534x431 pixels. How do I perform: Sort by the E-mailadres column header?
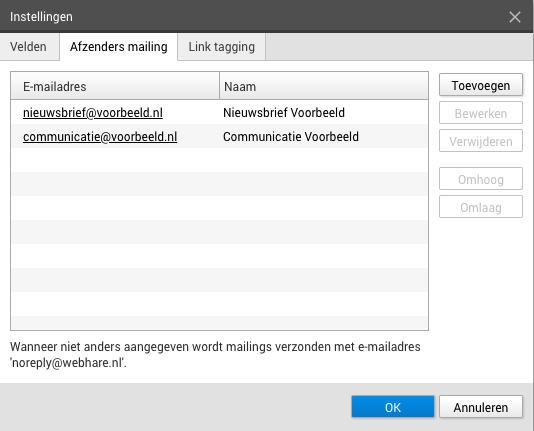(x=115, y=86)
